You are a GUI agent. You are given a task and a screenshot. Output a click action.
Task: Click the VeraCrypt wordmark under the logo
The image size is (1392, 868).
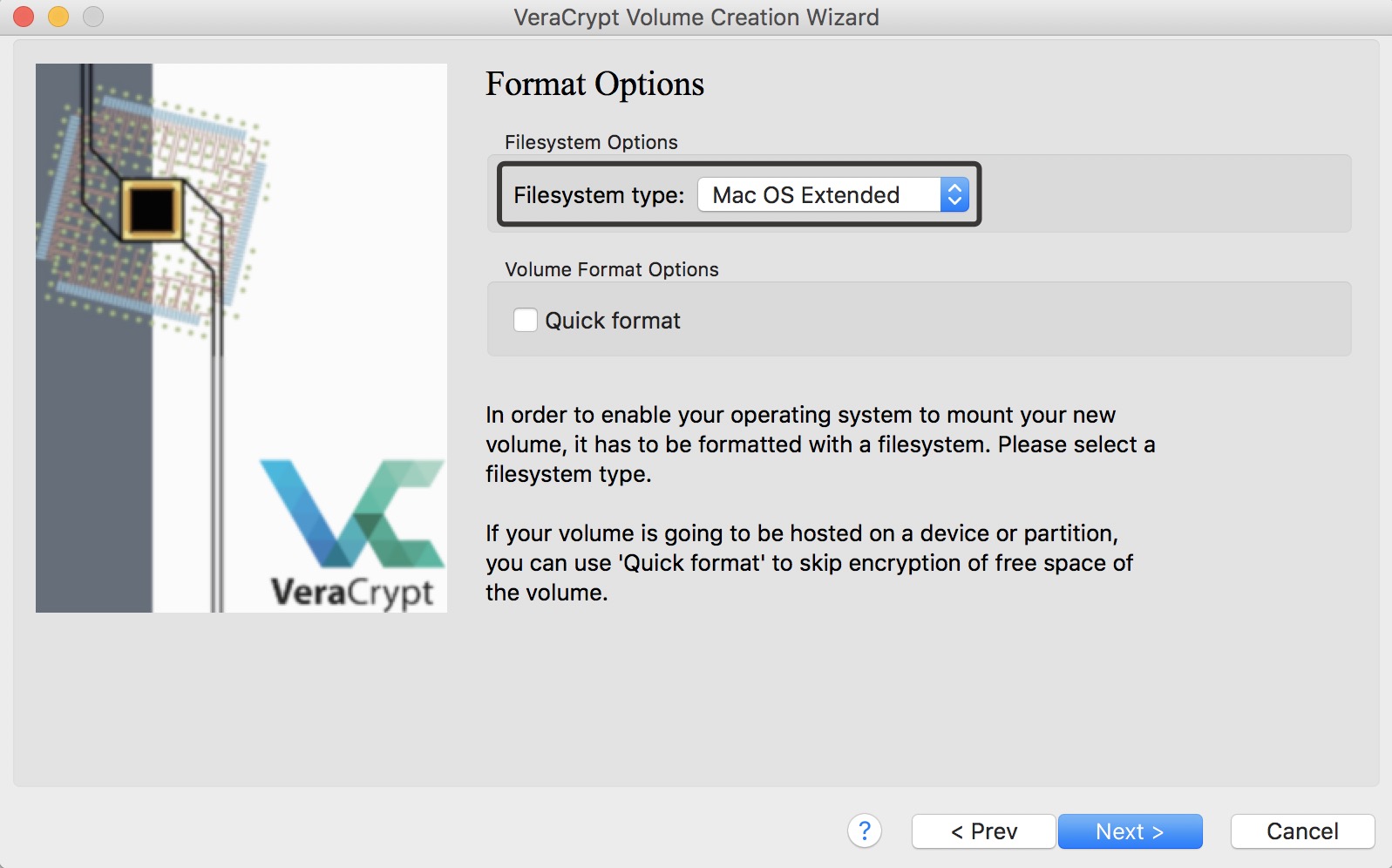point(351,593)
